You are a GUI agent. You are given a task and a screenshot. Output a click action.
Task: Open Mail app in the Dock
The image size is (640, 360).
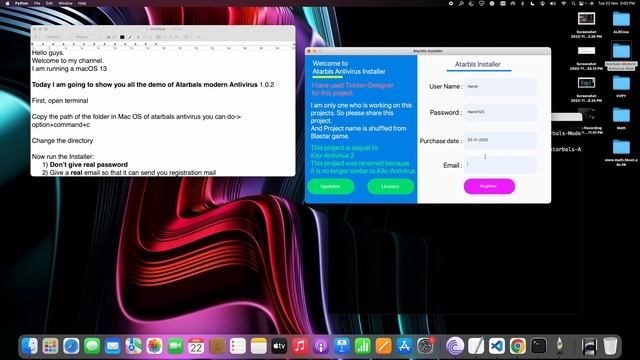[113, 347]
